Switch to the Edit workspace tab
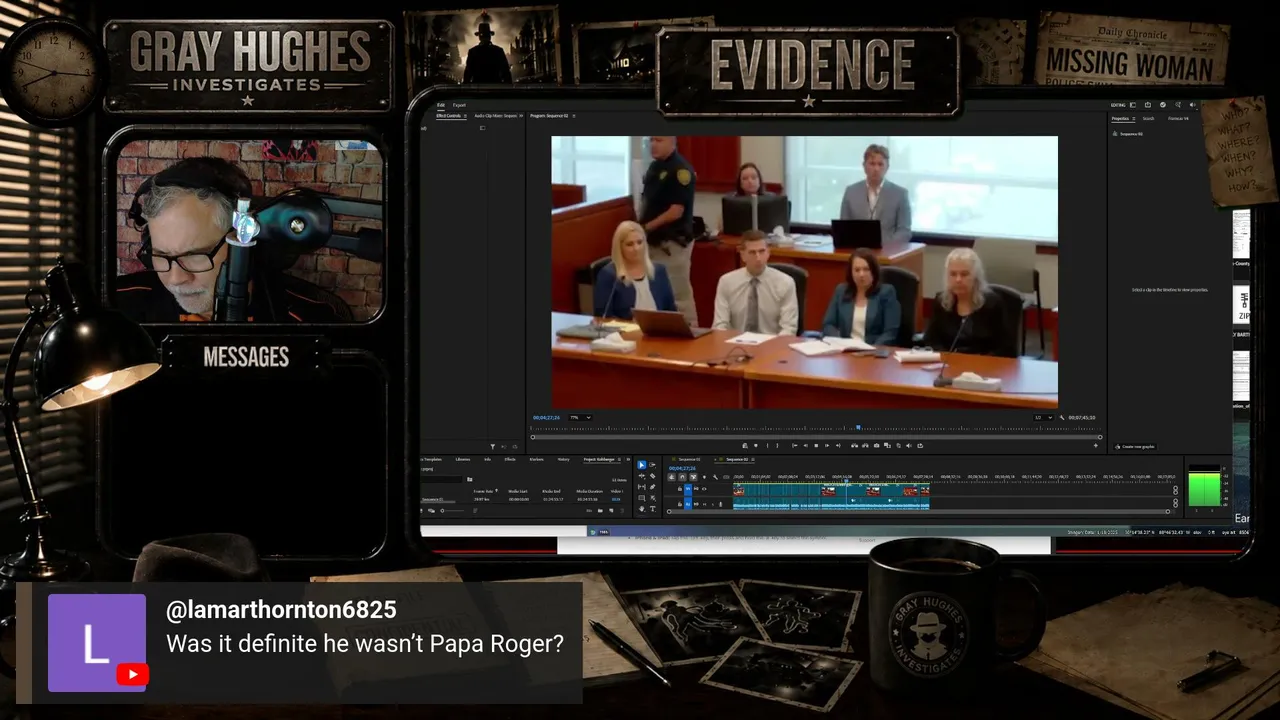The height and width of the screenshot is (720, 1280). (x=441, y=105)
